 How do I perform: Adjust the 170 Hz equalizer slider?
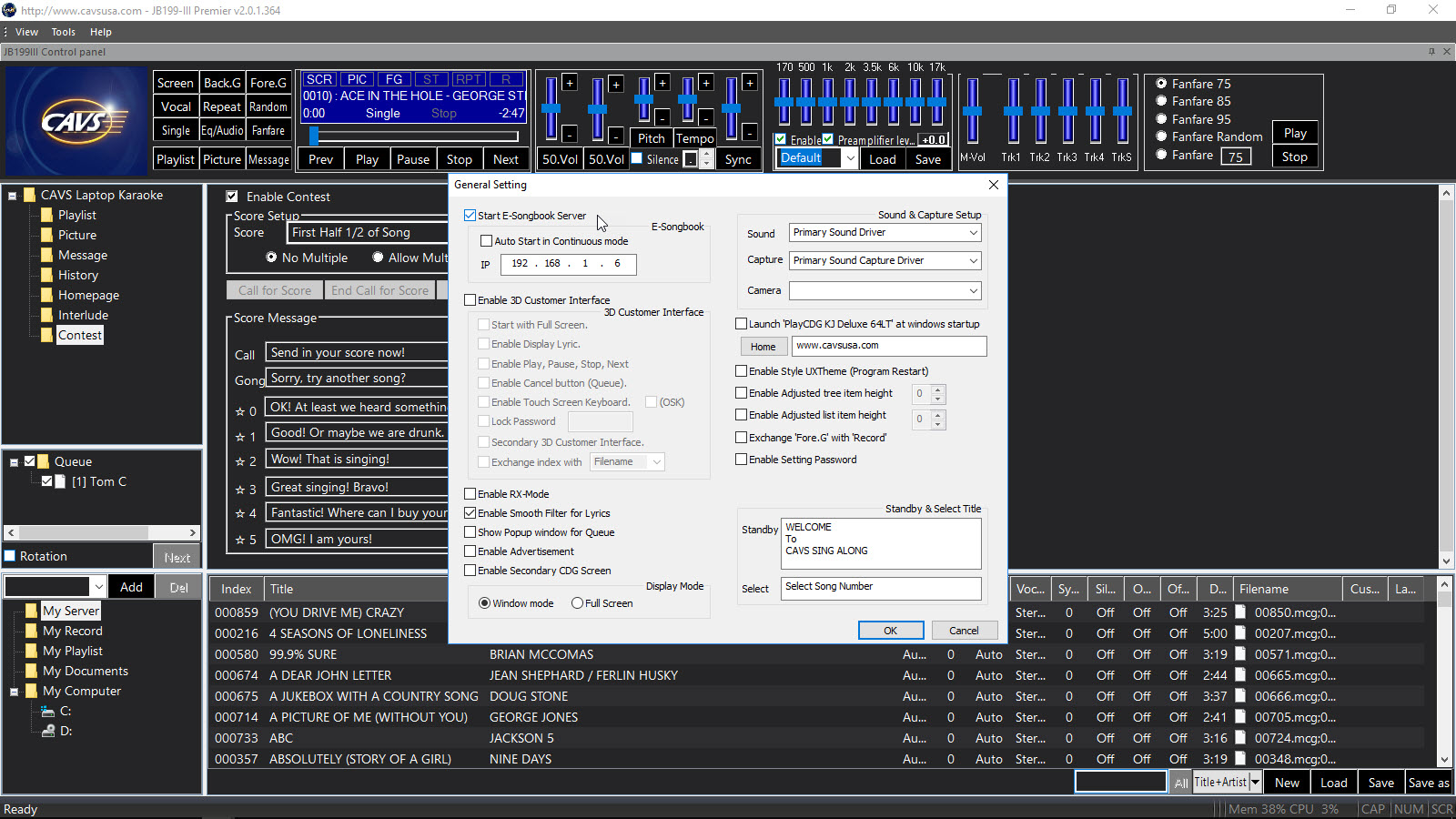[783, 101]
